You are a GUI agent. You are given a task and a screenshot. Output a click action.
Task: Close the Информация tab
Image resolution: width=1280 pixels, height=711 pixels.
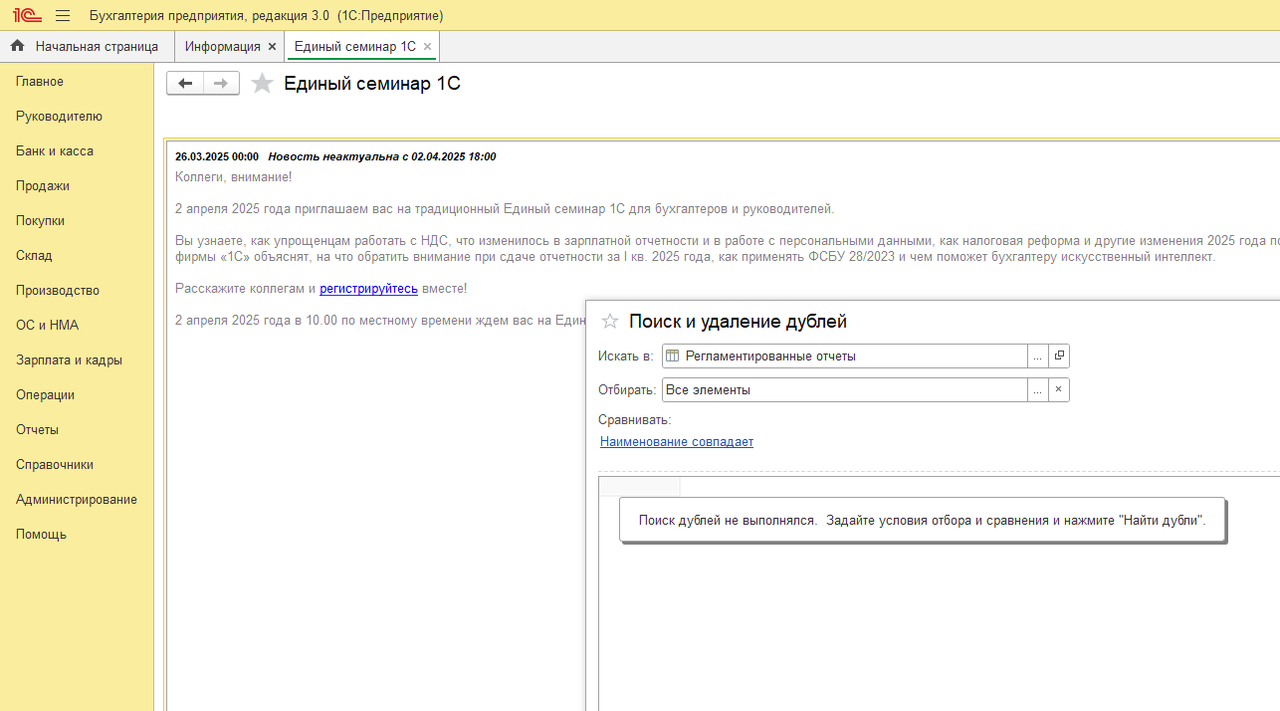pos(272,47)
